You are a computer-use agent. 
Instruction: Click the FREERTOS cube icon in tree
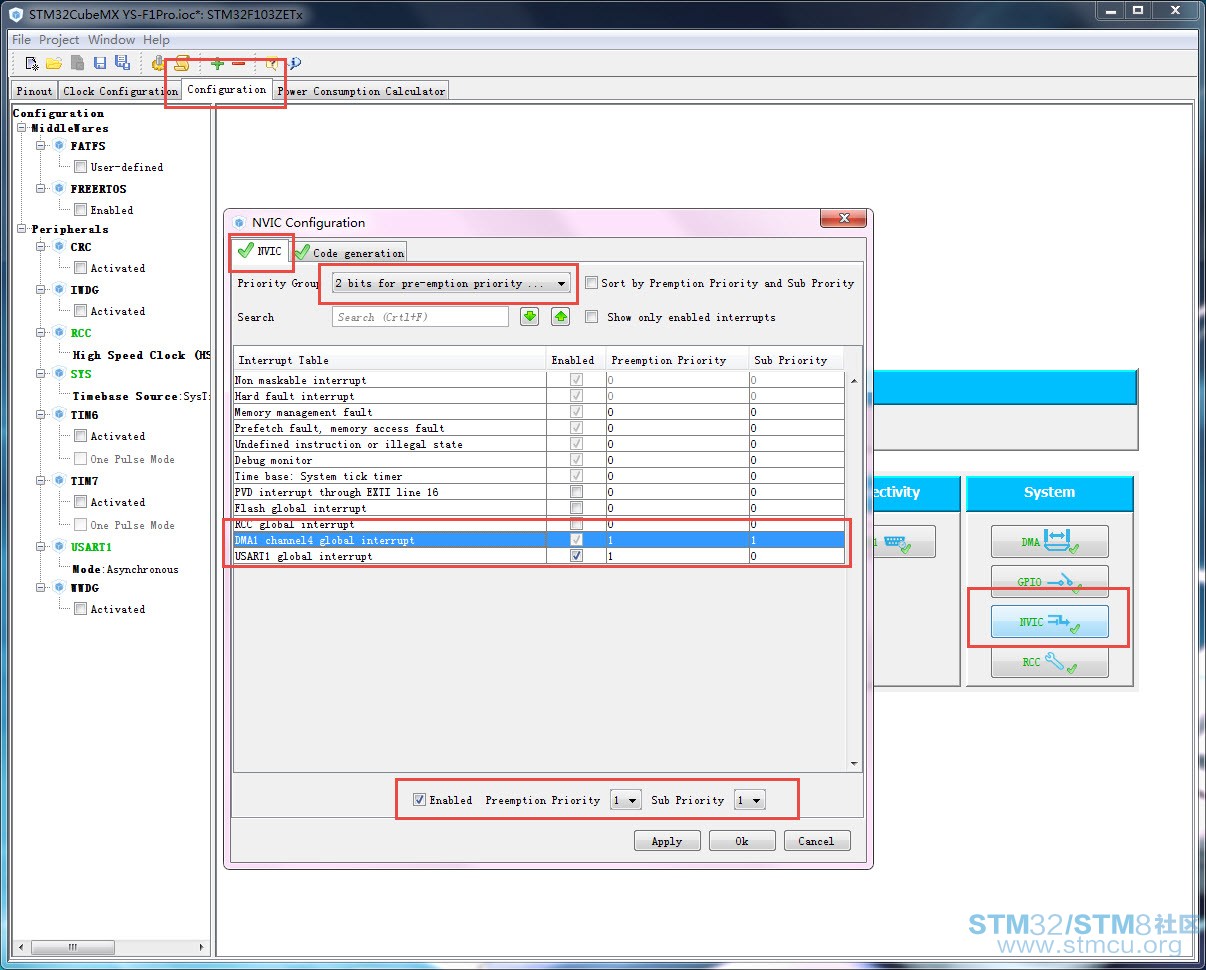click(x=59, y=188)
